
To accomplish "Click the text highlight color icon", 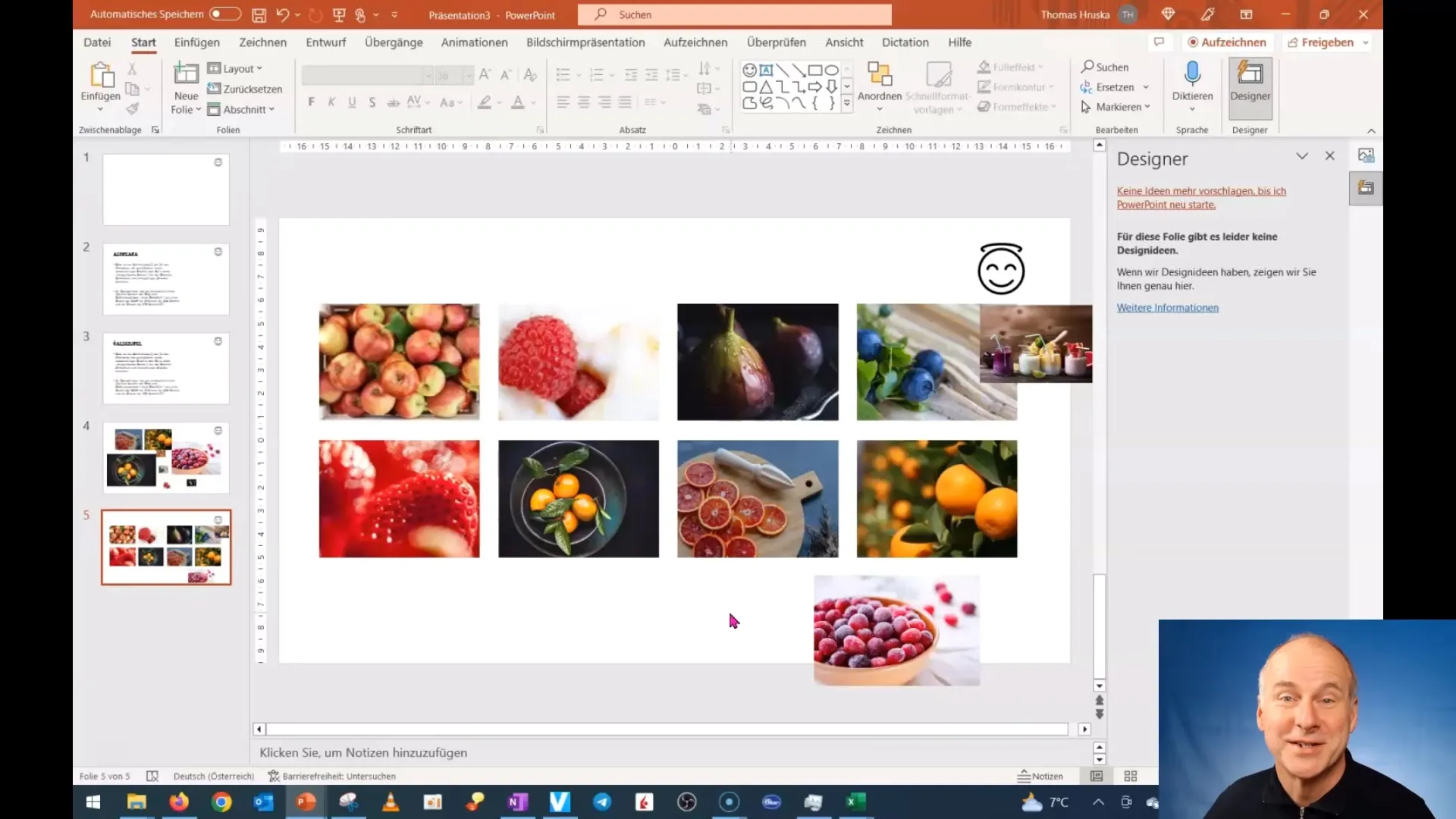I will click(x=485, y=102).
